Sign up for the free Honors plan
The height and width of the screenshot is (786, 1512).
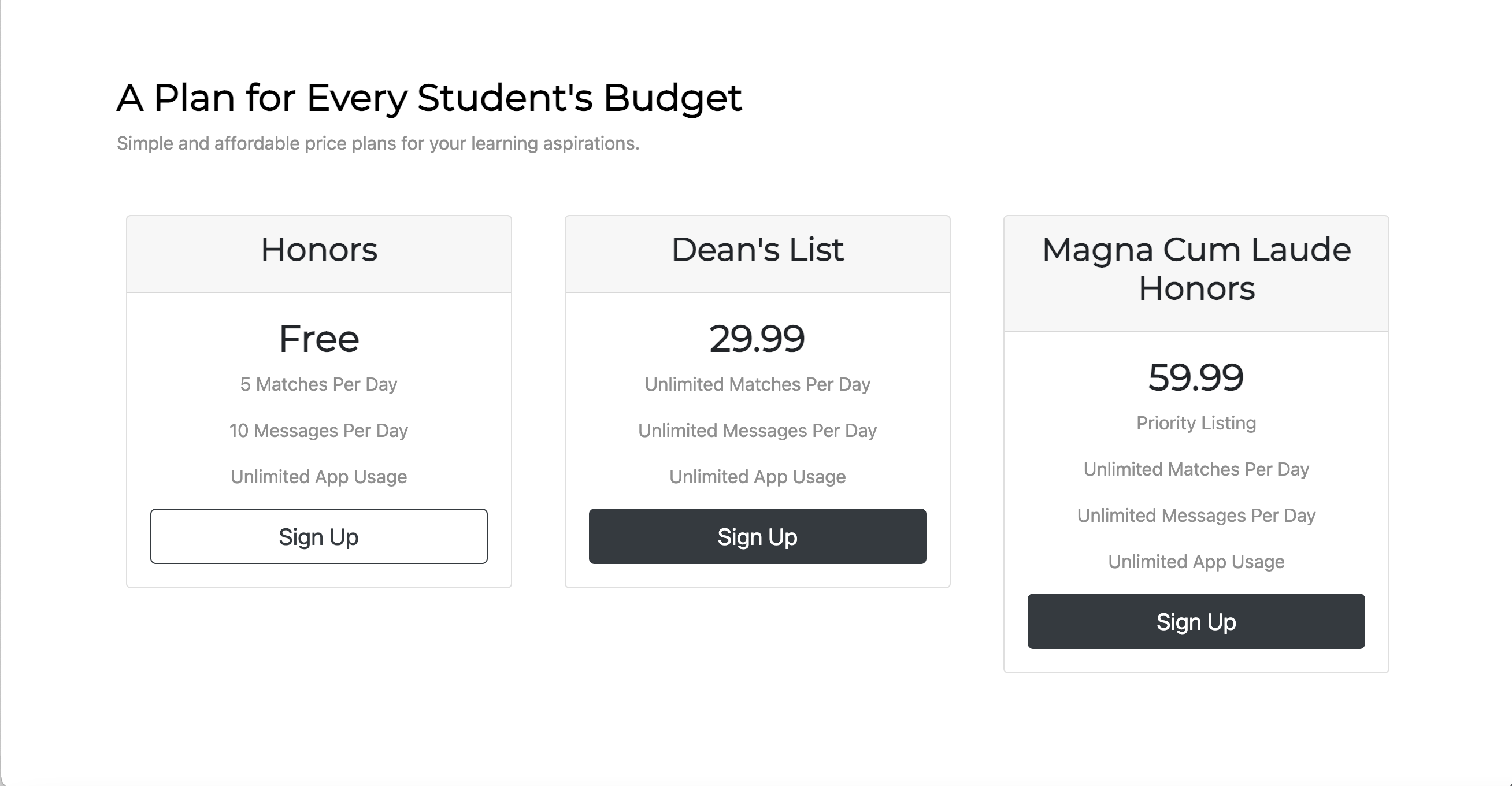pos(318,536)
